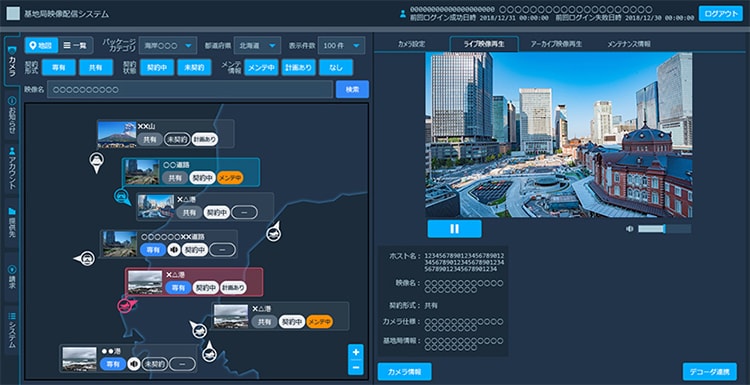Toggle the 共有 contract type filter
Image resolution: width=750 pixels, height=385 pixels.
96,67
